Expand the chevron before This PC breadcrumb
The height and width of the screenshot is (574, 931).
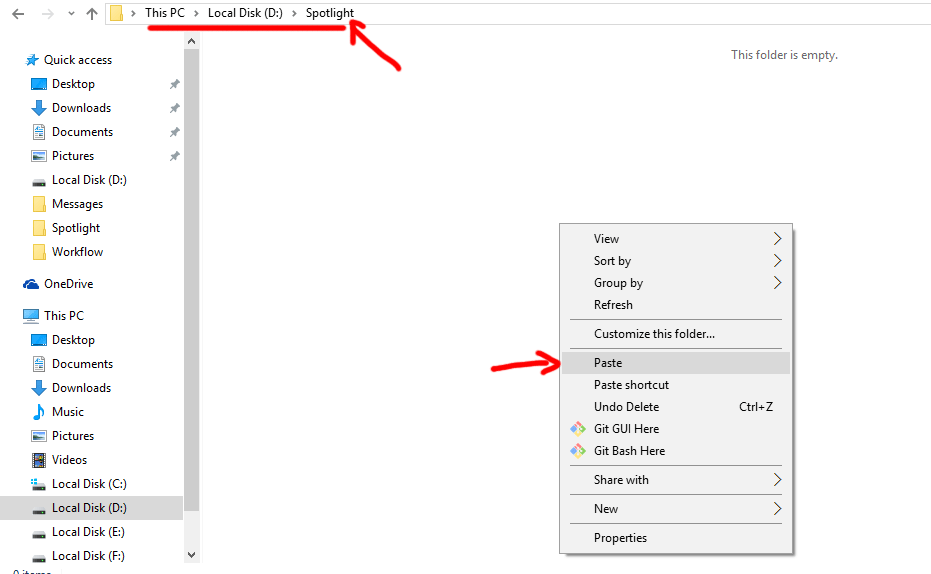(133, 13)
